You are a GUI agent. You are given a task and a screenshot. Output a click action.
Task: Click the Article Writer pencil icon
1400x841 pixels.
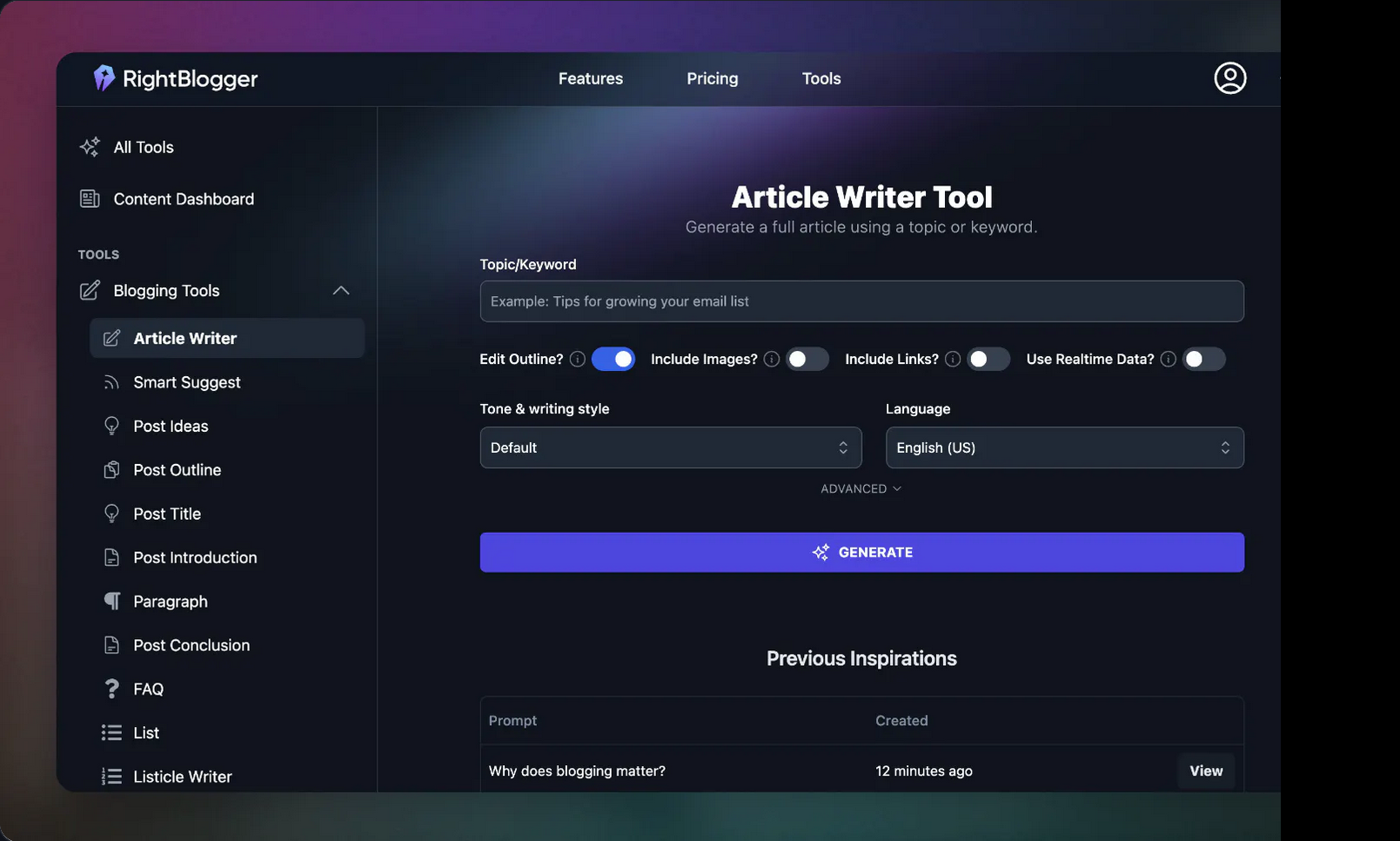click(111, 338)
